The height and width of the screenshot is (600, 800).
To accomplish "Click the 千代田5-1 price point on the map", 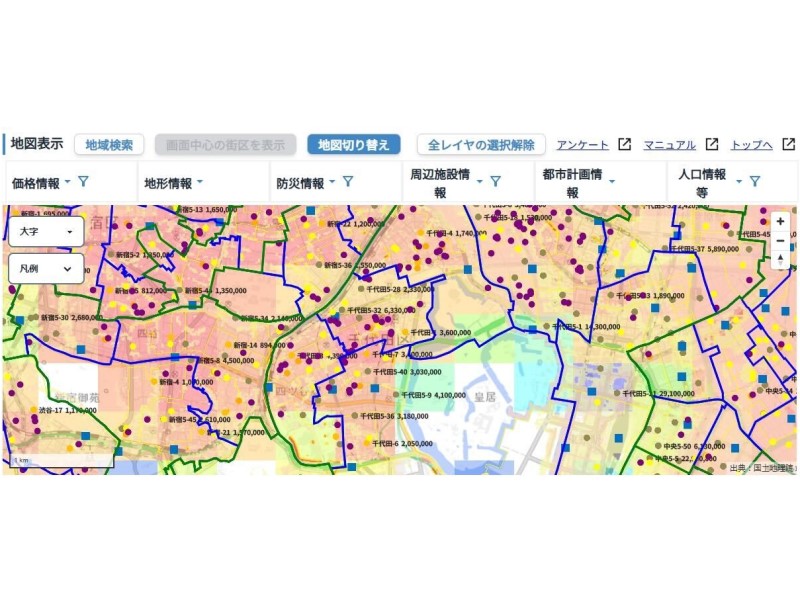I will point(546,327).
